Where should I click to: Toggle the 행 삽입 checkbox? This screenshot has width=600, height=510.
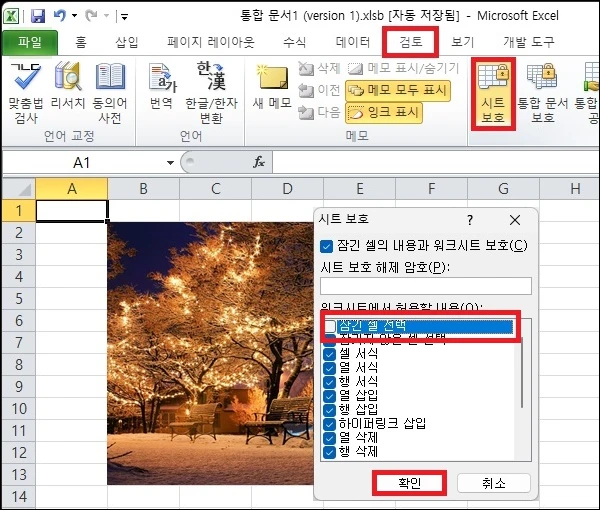pos(329,410)
